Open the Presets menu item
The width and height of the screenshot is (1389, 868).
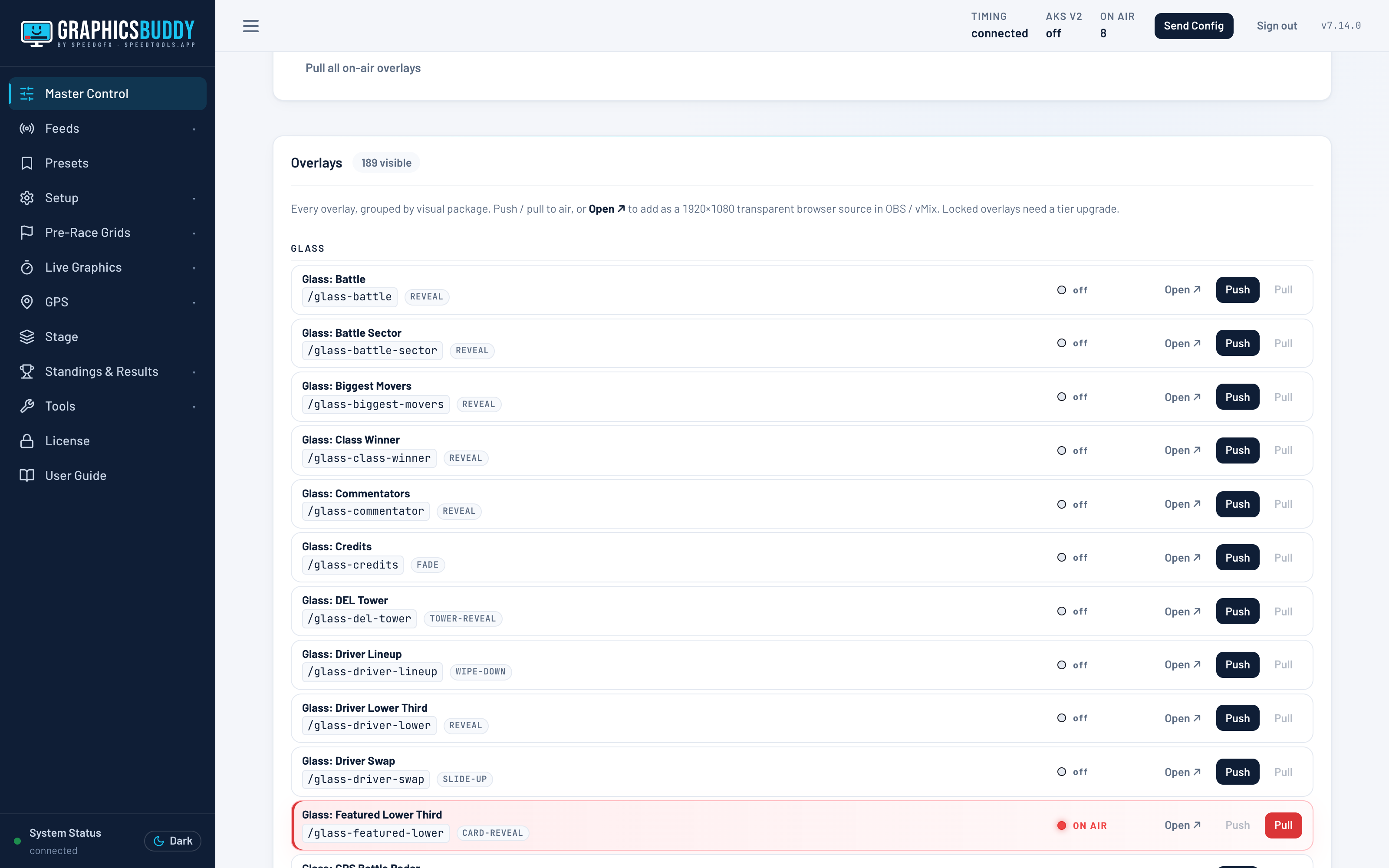click(x=107, y=163)
